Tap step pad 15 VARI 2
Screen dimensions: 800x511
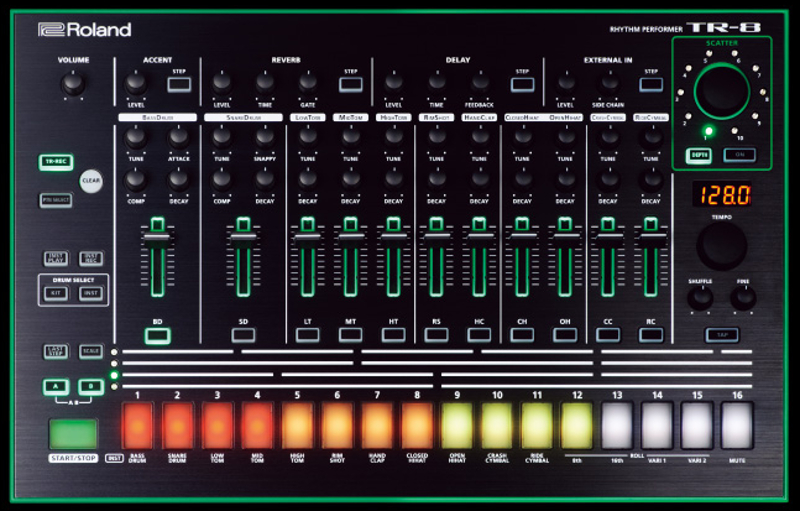click(x=697, y=425)
